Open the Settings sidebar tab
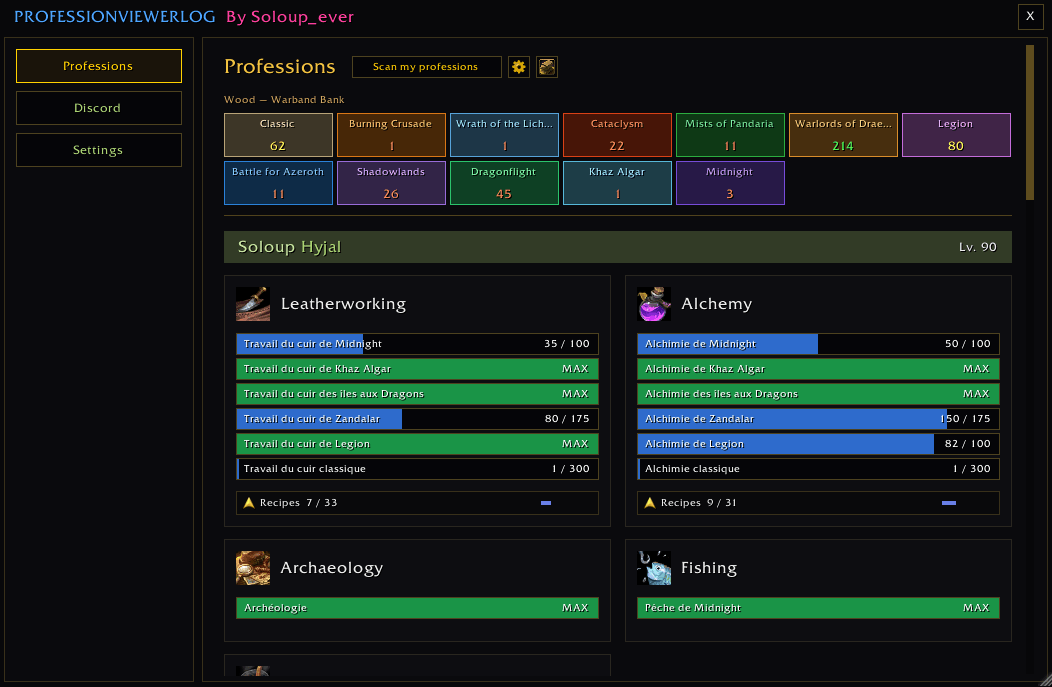 [x=99, y=150]
